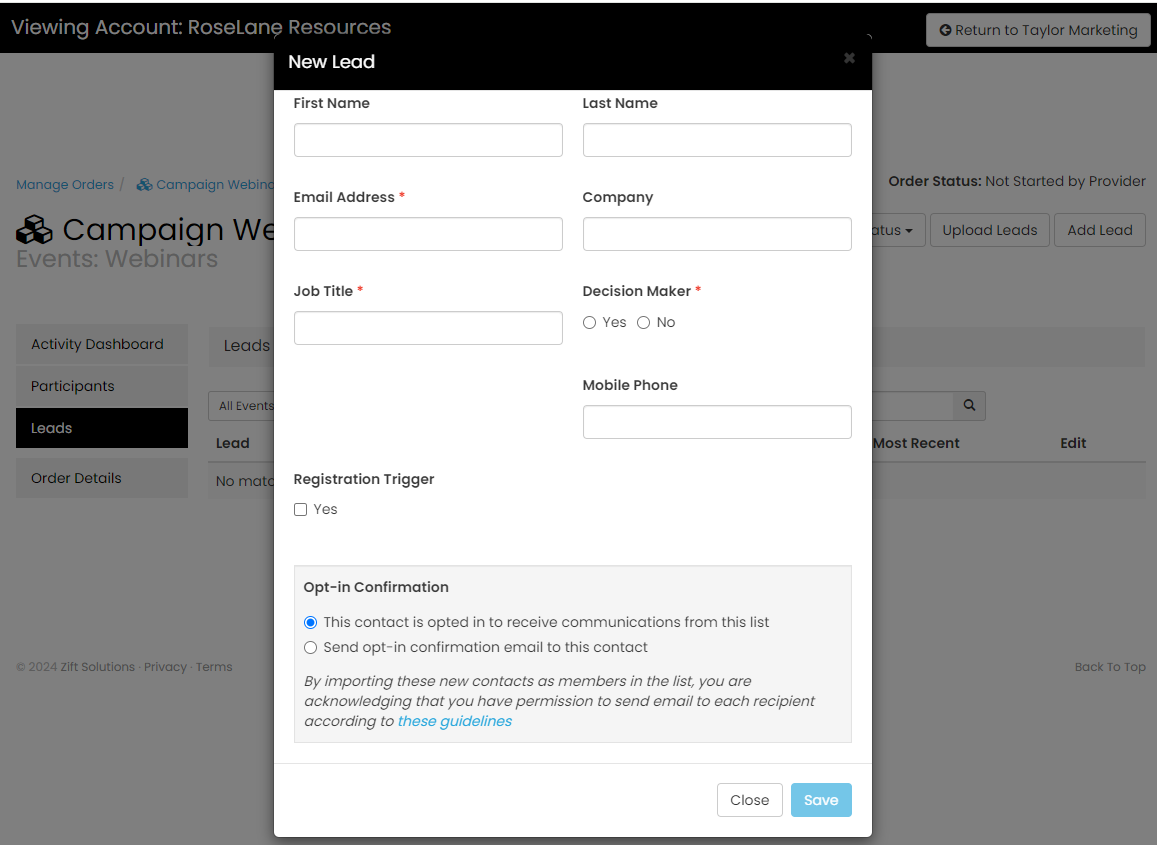This screenshot has width=1157, height=845.
Task: Open Order Details in the sidebar
Action: point(102,478)
